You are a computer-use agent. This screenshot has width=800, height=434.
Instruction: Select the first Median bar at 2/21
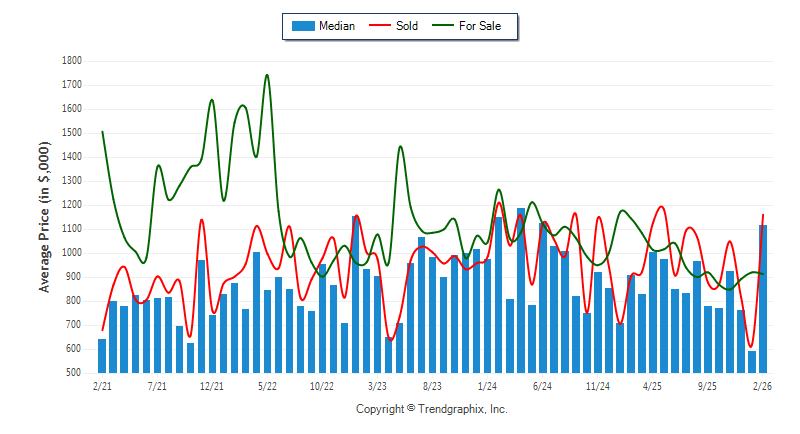[102, 355]
